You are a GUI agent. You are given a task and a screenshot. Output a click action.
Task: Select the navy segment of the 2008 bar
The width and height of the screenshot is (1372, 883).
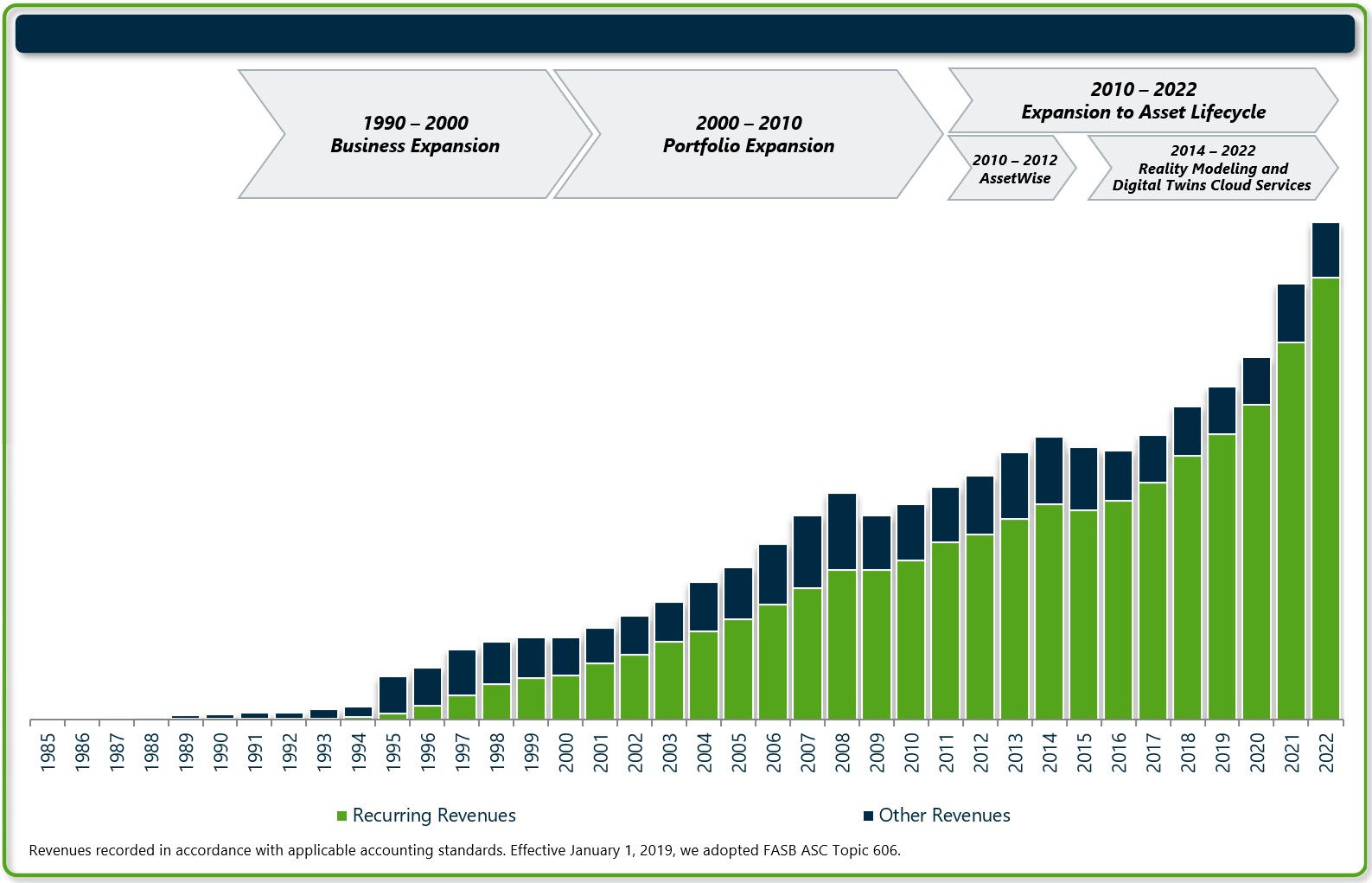(x=842, y=531)
